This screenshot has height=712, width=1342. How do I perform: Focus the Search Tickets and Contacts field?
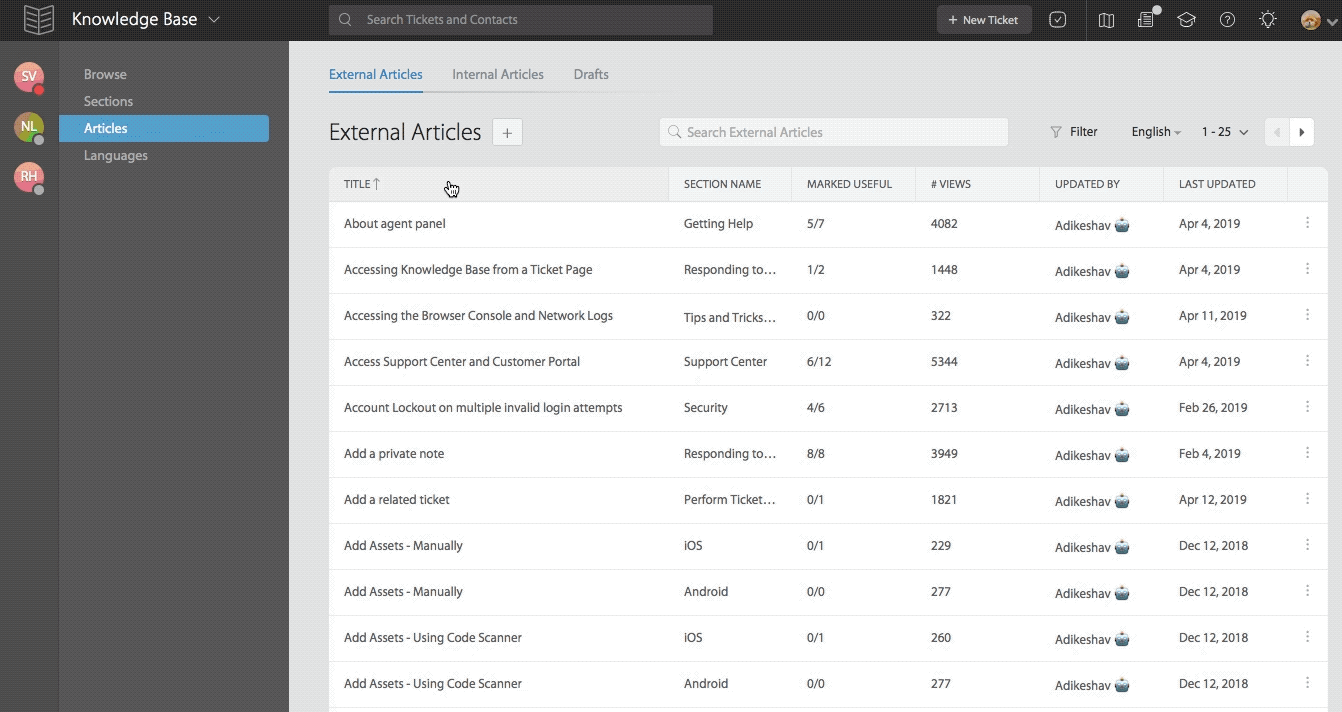(521, 20)
